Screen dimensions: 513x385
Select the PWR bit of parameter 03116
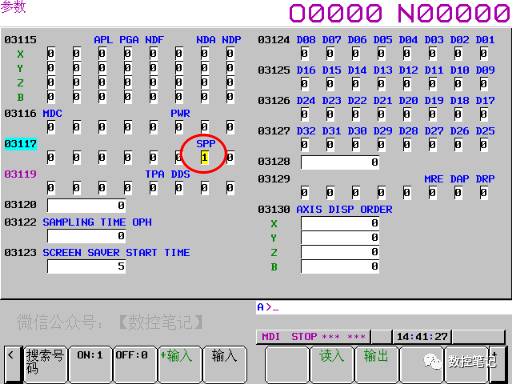[179, 127]
